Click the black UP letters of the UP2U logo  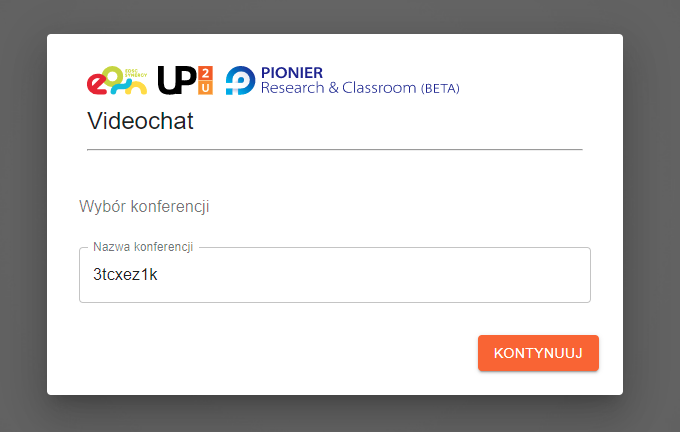[177, 80]
